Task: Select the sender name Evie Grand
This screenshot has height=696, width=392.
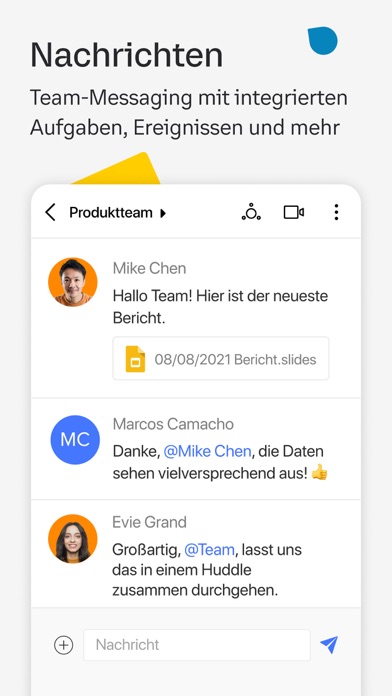Action: 149,522
